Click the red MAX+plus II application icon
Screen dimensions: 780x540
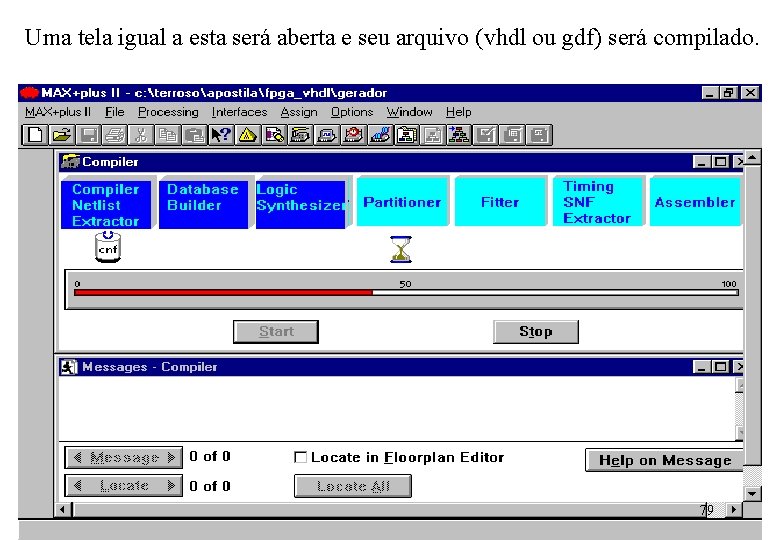[29, 92]
